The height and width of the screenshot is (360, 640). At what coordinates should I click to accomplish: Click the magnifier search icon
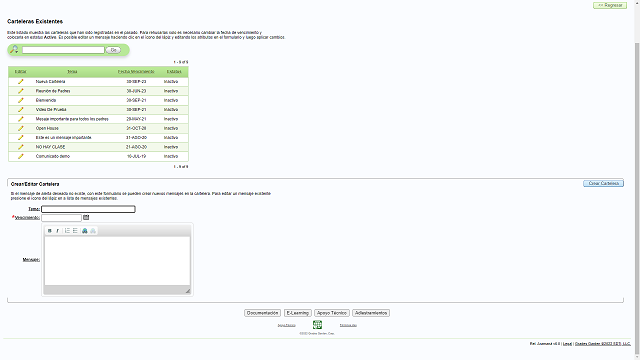(x=14, y=49)
